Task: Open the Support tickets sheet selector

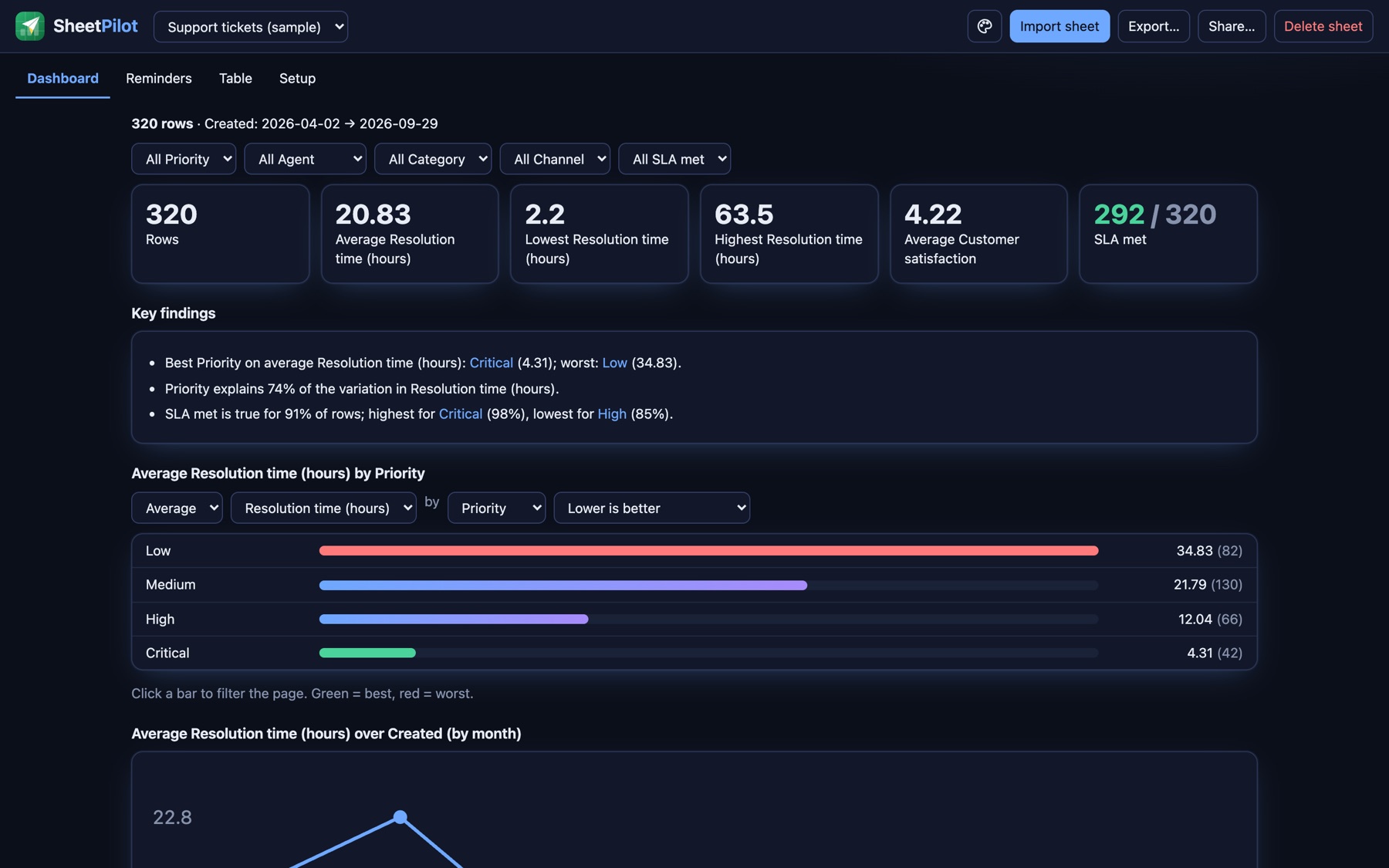Action: click(251, 26)
